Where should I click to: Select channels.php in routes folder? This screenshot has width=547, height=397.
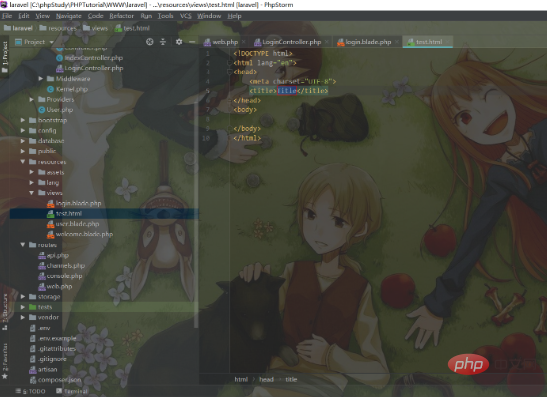pos(61,266)
